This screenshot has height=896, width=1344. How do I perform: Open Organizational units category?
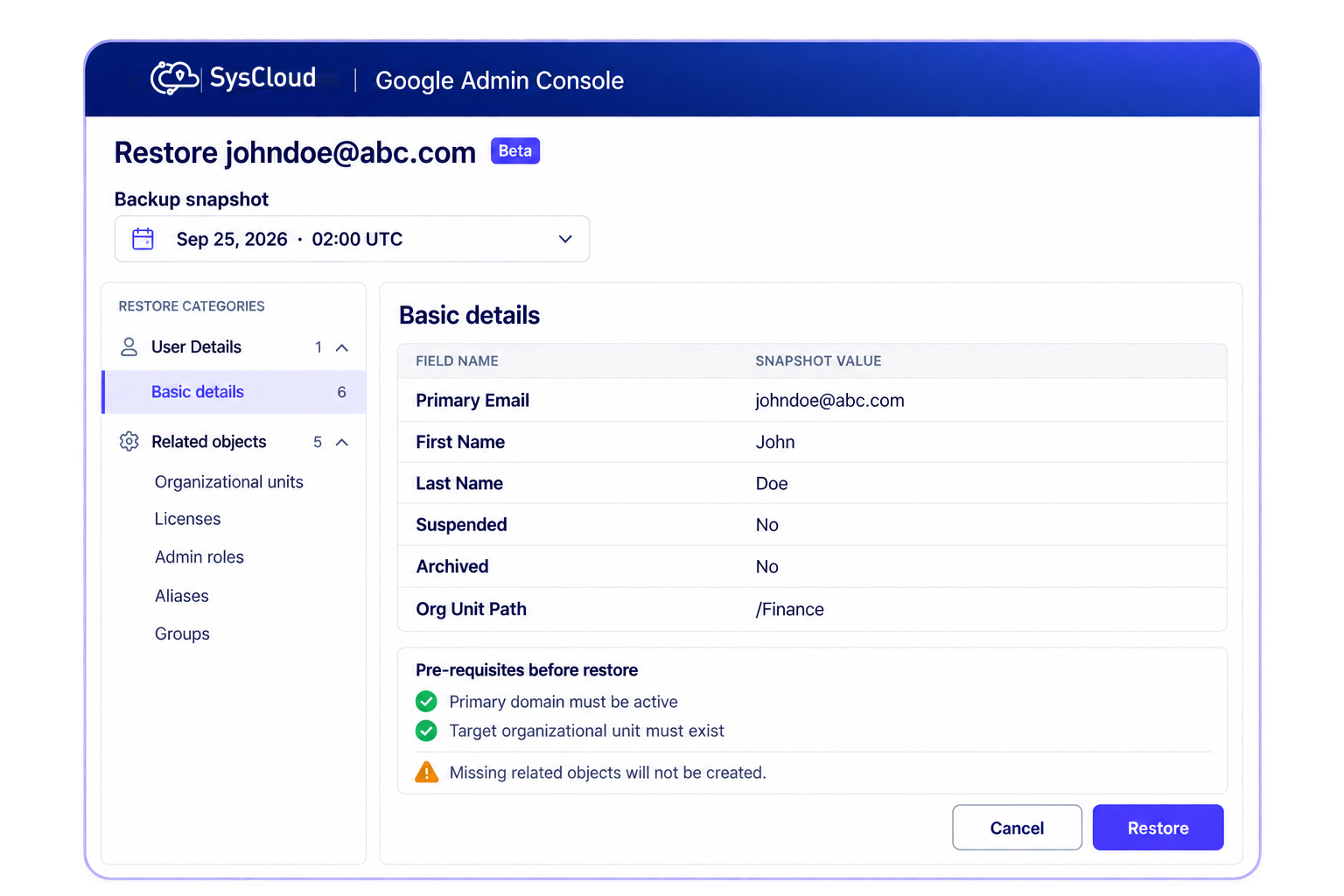228,482
